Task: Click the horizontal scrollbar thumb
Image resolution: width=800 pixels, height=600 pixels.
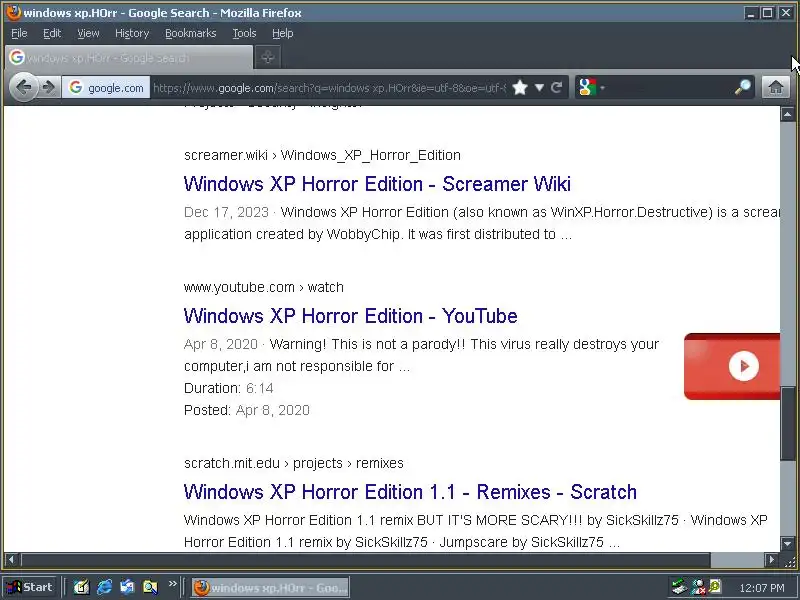Action: click(365, 560)
